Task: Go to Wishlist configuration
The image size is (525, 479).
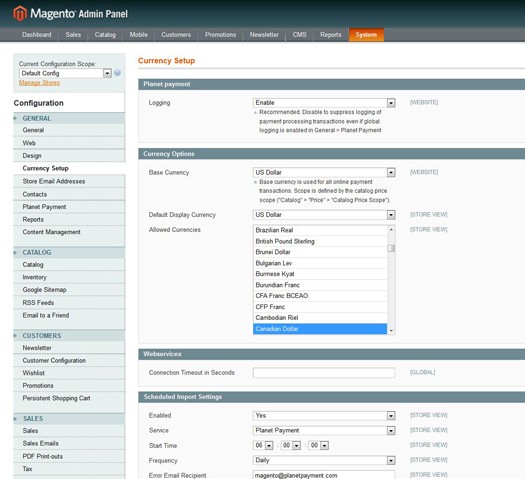Action: pos(69,373)
